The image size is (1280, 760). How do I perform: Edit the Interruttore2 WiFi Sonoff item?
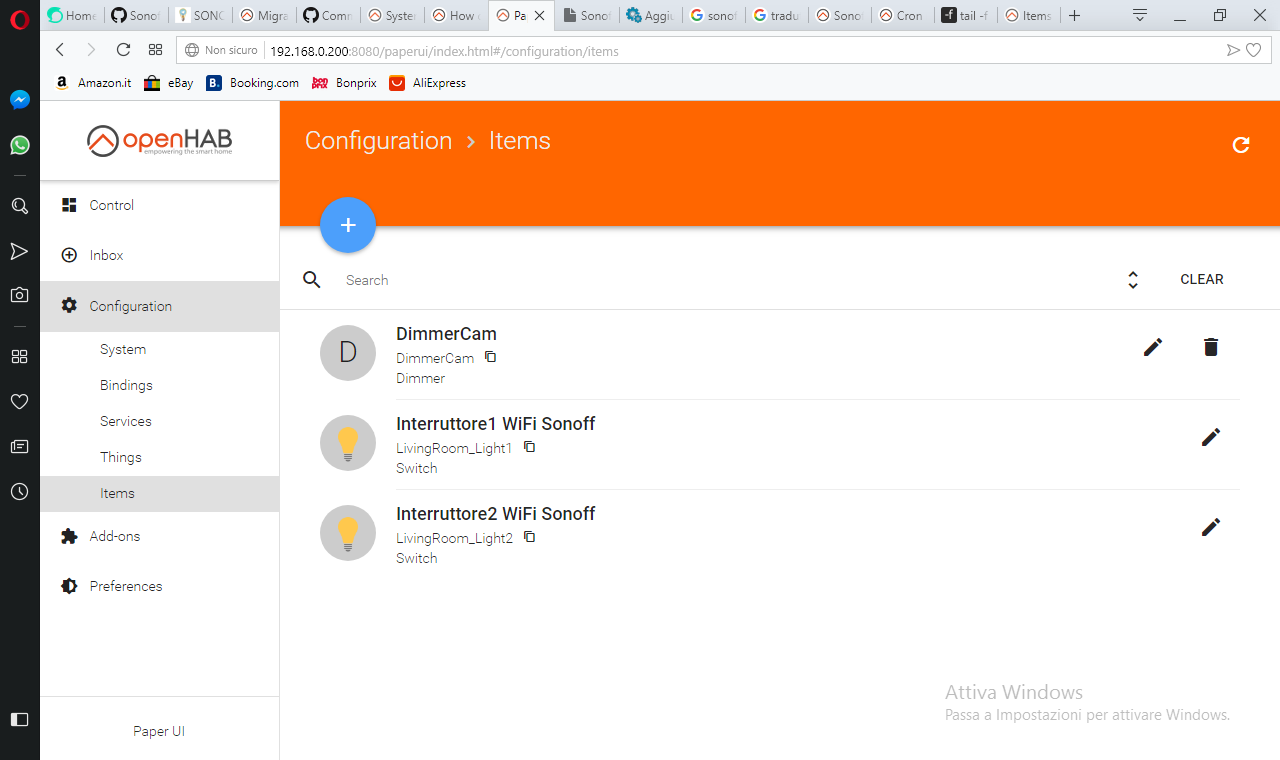1211,527
